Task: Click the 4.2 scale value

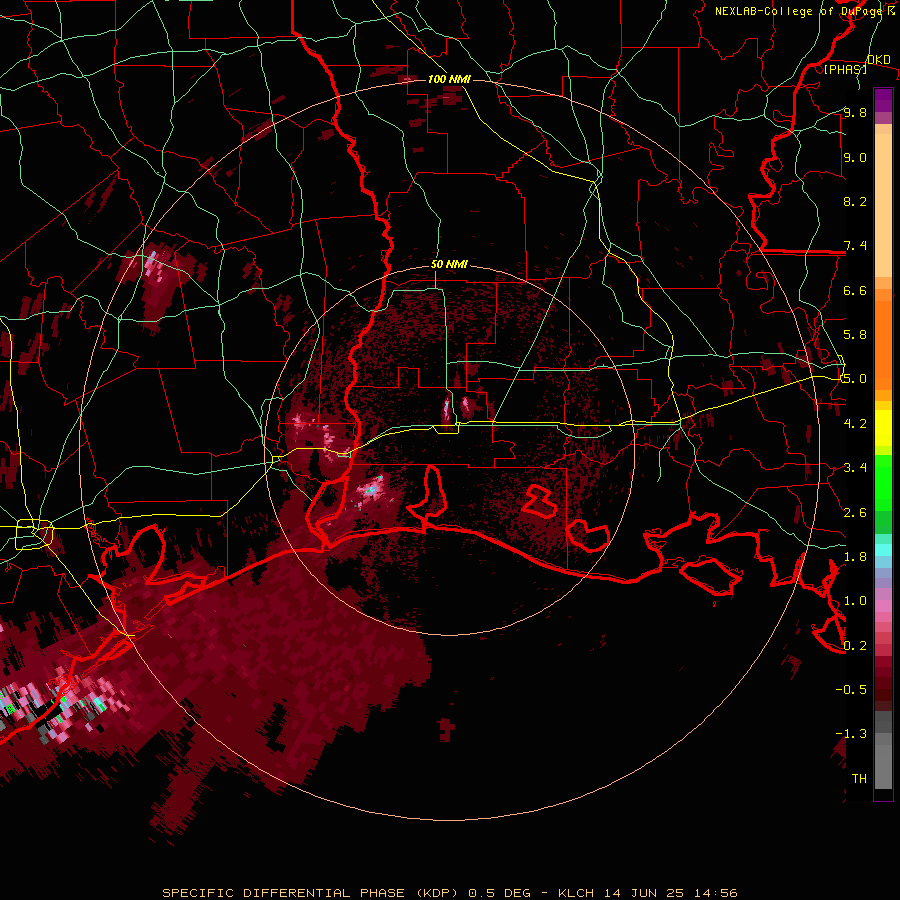Action: [855, 424]
